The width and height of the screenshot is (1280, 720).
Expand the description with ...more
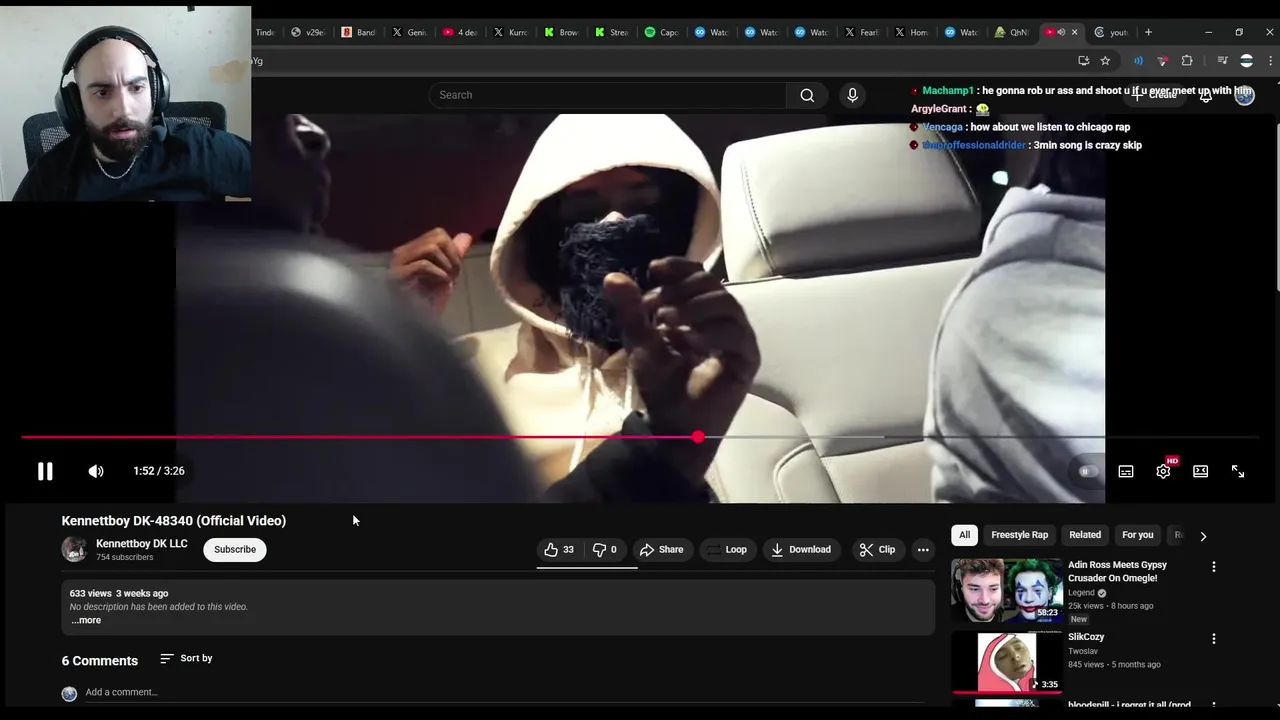click(x=86, y=620)
